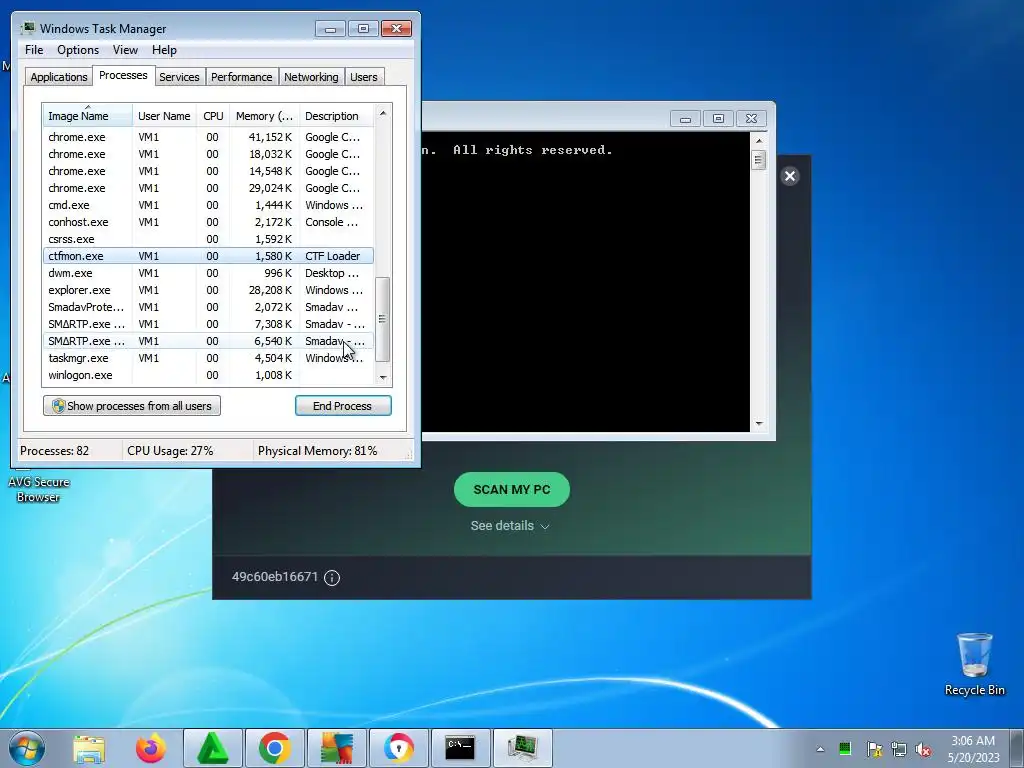1024x768 pixels.
Task: Switch to the Networking tab
Action: [x=311, y=76]
